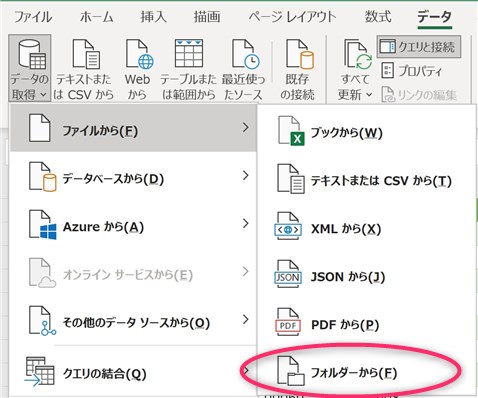Click the tables merge icon beside クエリの結合
Image resolution: width=478 pixels, height=398 pixels.
click(40, 371)
